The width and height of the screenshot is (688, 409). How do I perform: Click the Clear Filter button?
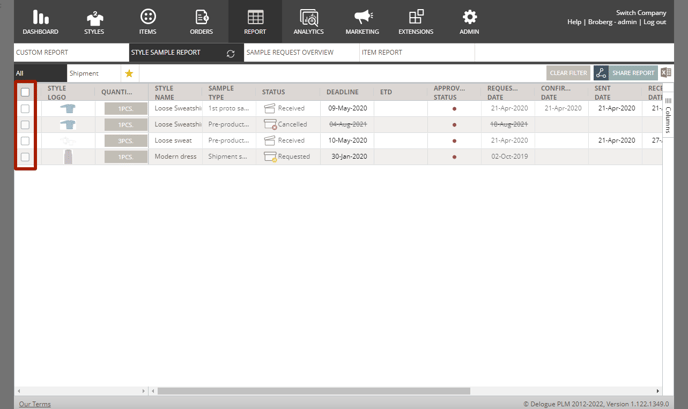click(567, 73)
